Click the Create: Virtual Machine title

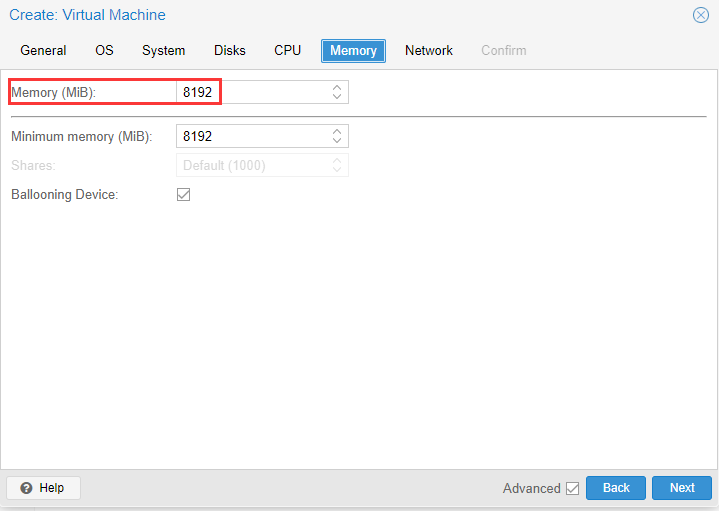coord(88,15)
